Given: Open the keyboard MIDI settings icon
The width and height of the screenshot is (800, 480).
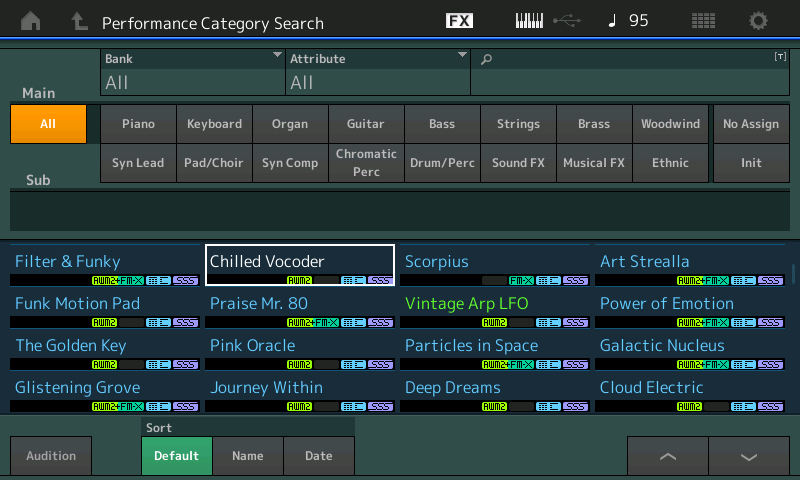Looking at the screenshot, I should [529, 21].
